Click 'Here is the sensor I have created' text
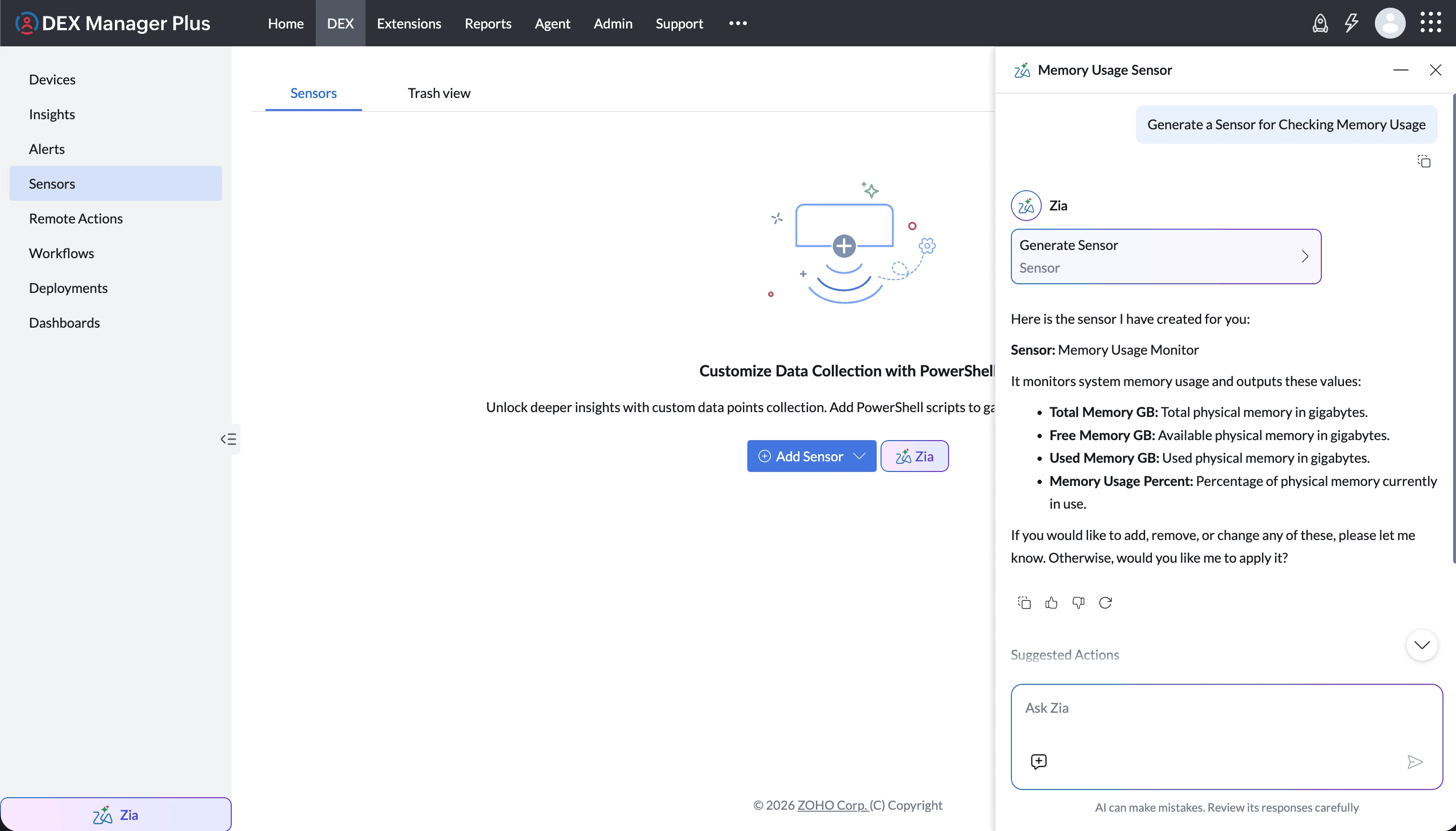This screenshot has width=1456, height=831. [1130, 319]
